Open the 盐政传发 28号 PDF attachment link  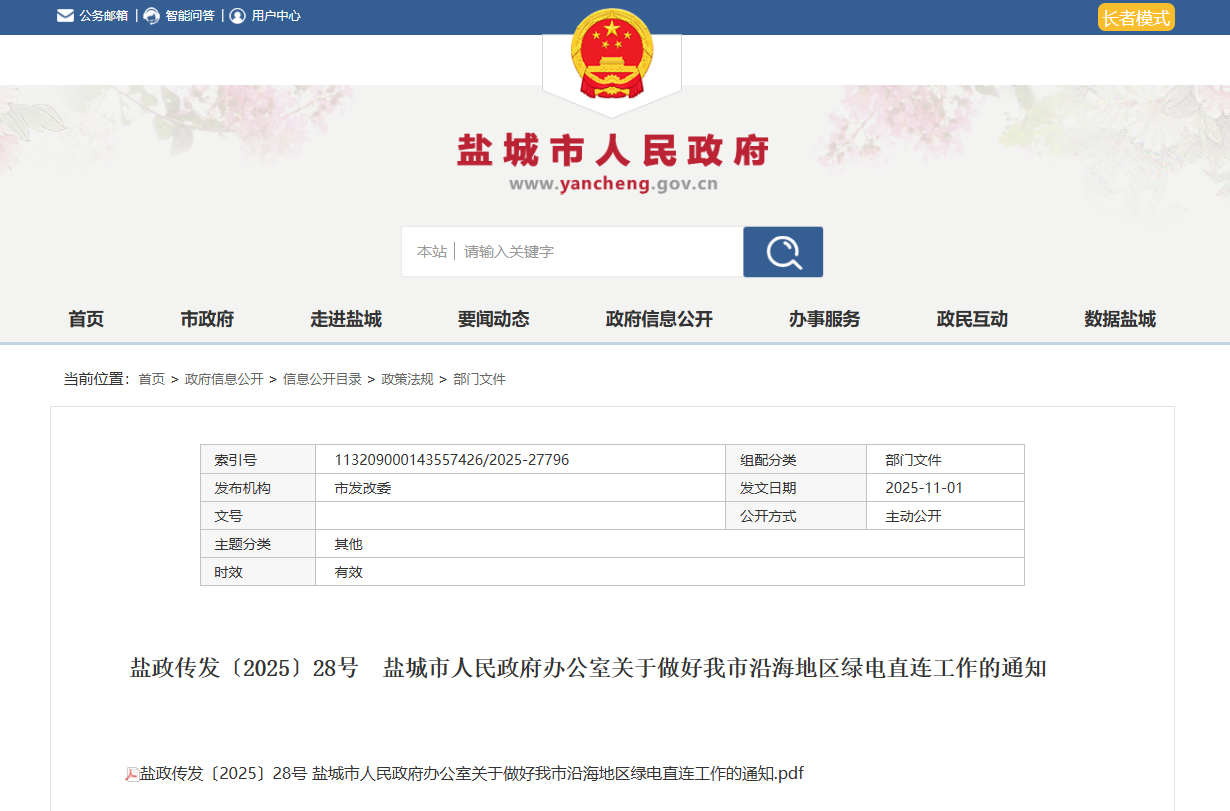[x=471, y=774]
